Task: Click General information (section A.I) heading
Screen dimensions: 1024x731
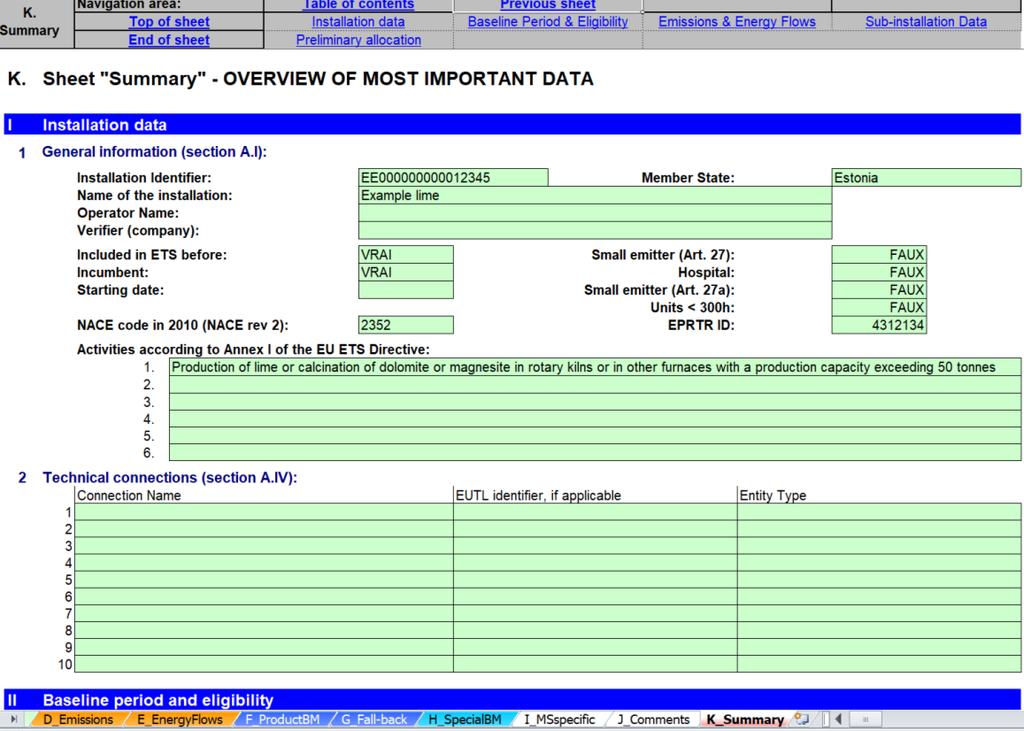Action: click(154, 152)
